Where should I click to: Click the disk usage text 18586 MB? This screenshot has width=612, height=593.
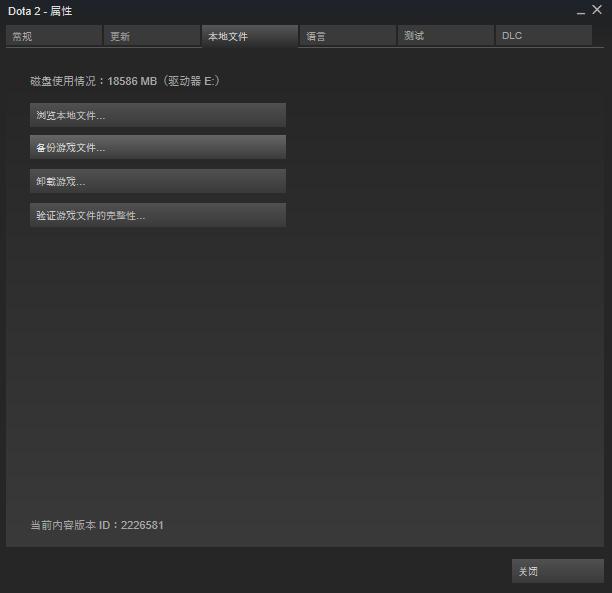pos(132,81)
